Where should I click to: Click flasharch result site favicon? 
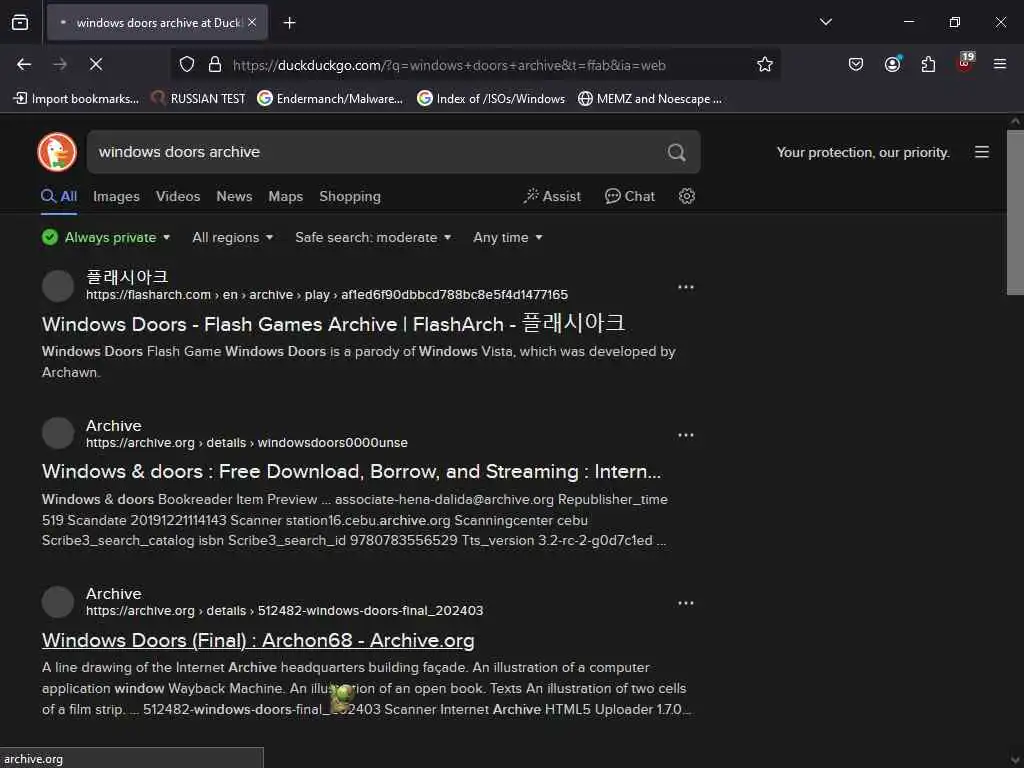point(57,286)
